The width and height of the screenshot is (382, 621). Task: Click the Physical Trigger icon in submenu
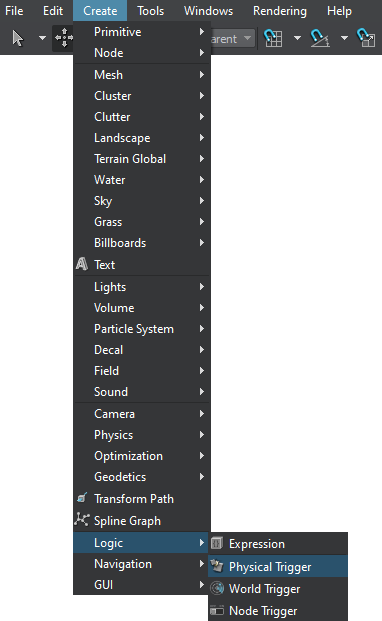point(217,566)
